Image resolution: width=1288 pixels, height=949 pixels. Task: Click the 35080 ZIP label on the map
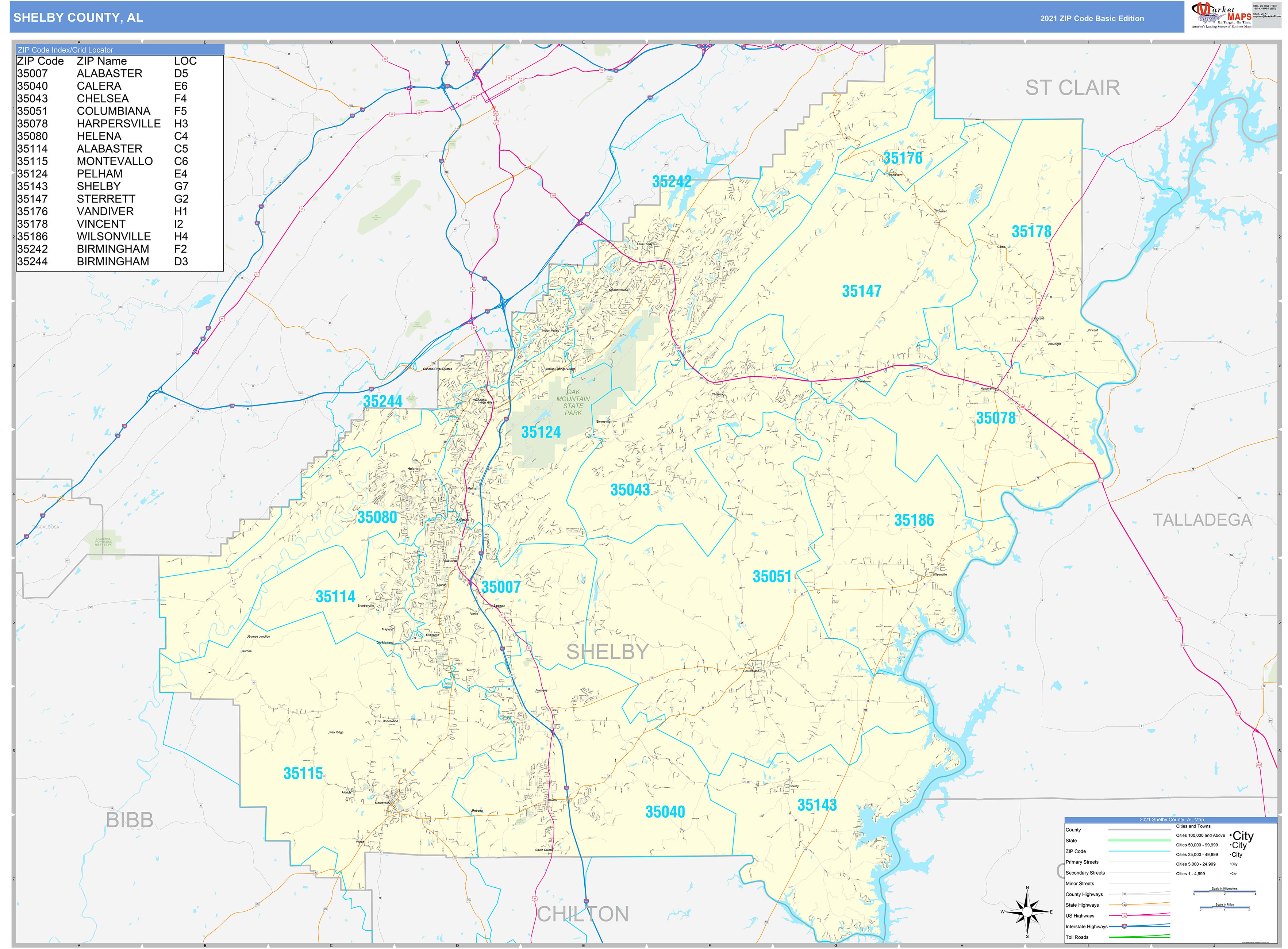tap(377, 518)
